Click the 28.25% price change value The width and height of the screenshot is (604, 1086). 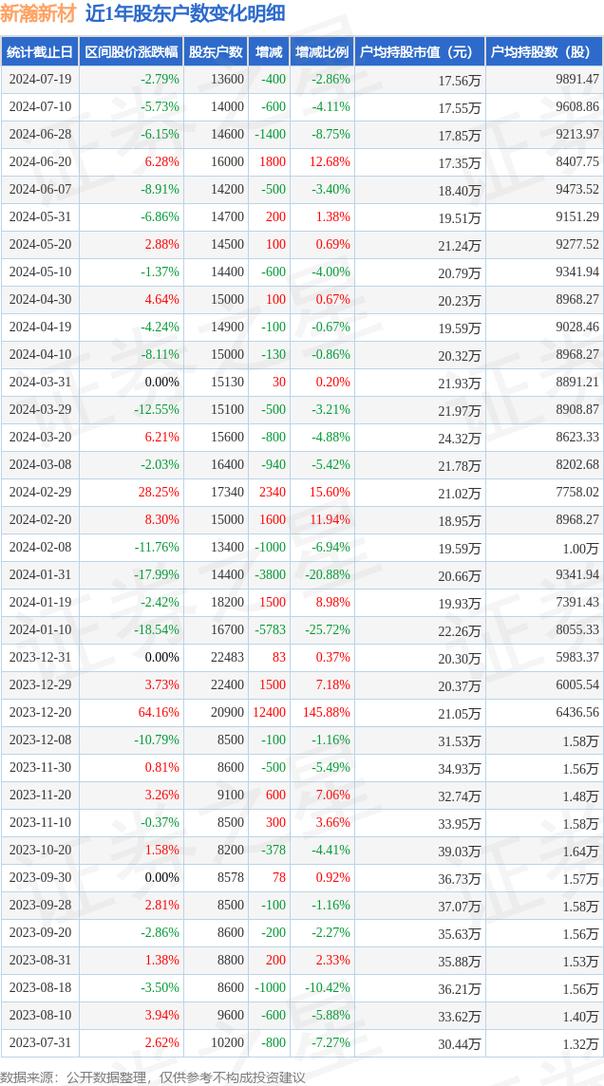(x=160, y=492)
